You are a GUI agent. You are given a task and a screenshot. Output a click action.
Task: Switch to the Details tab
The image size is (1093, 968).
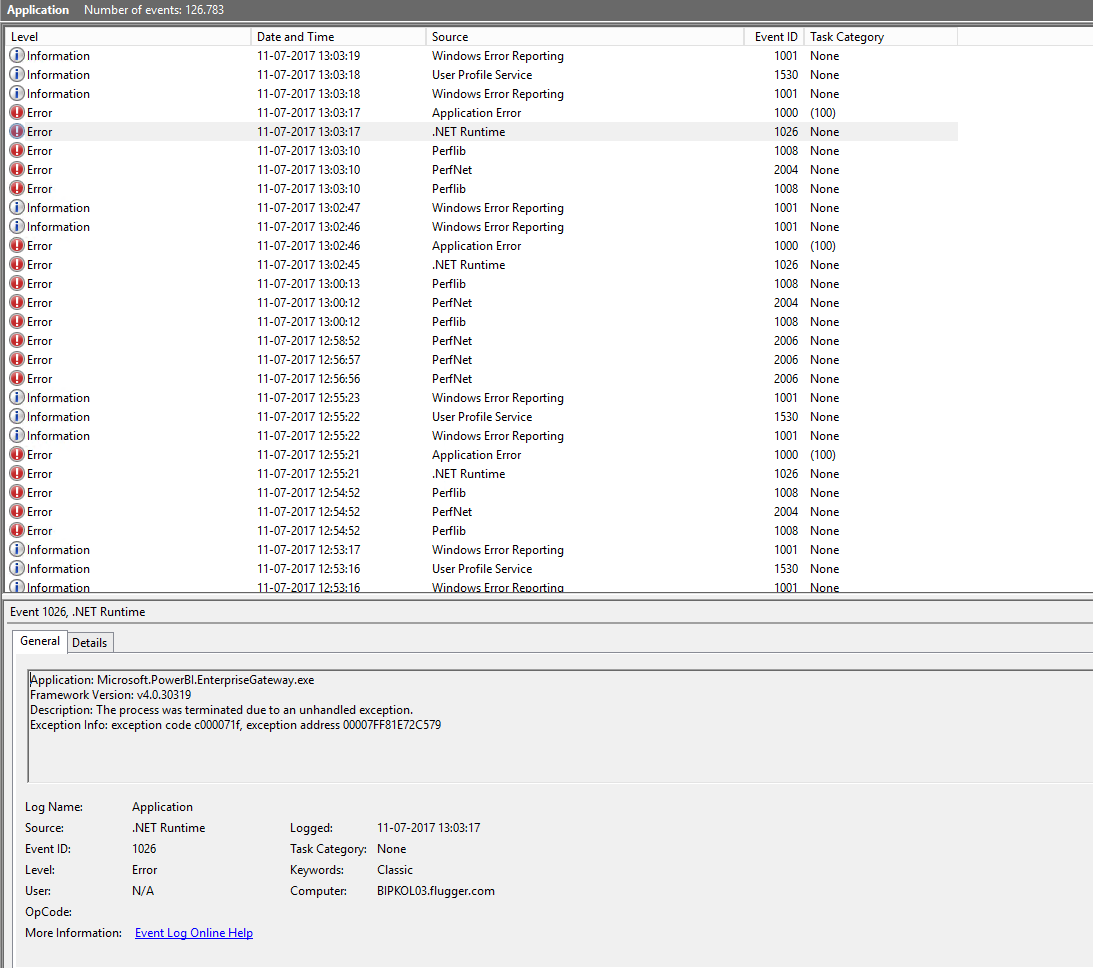coord(90,643)
